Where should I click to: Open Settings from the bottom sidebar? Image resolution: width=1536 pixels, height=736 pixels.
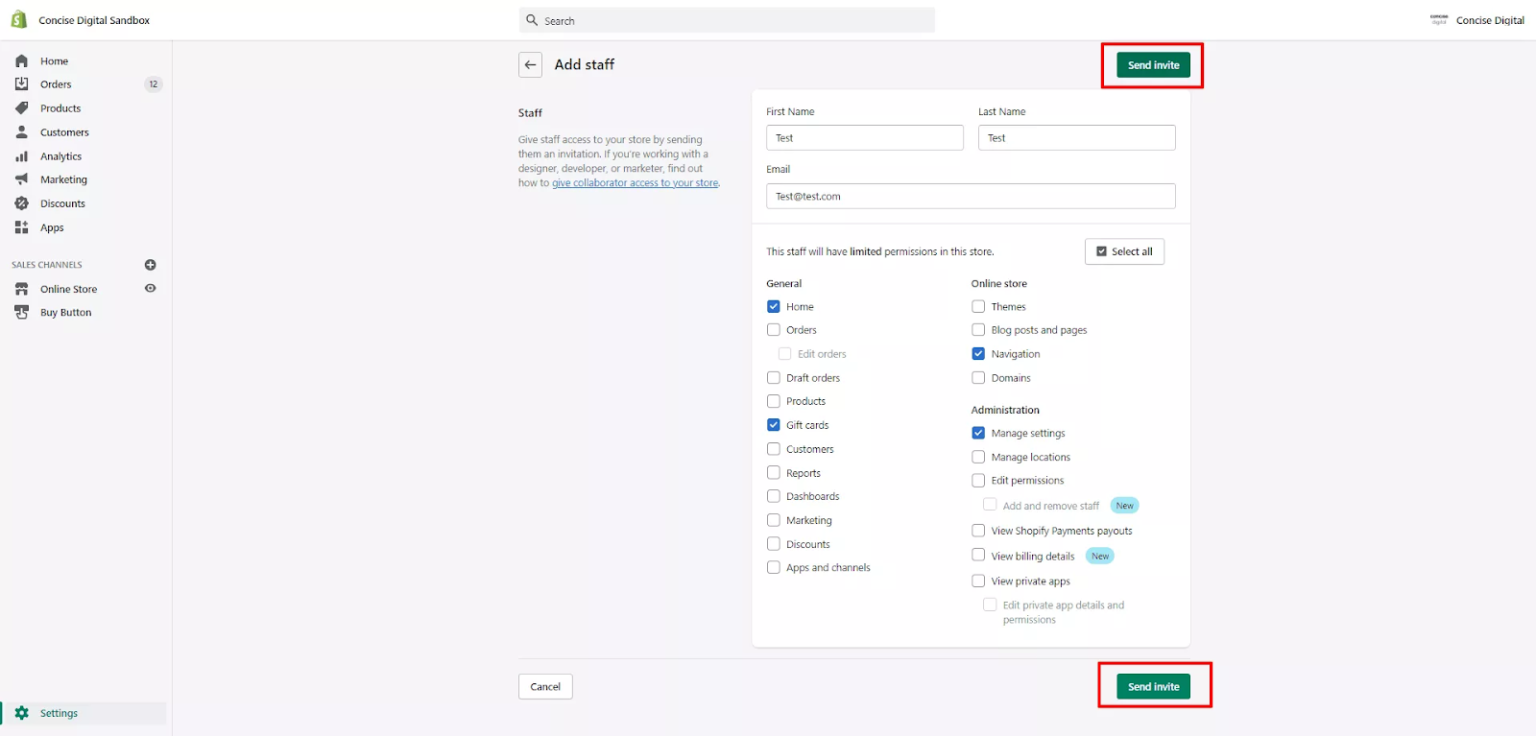57,713
